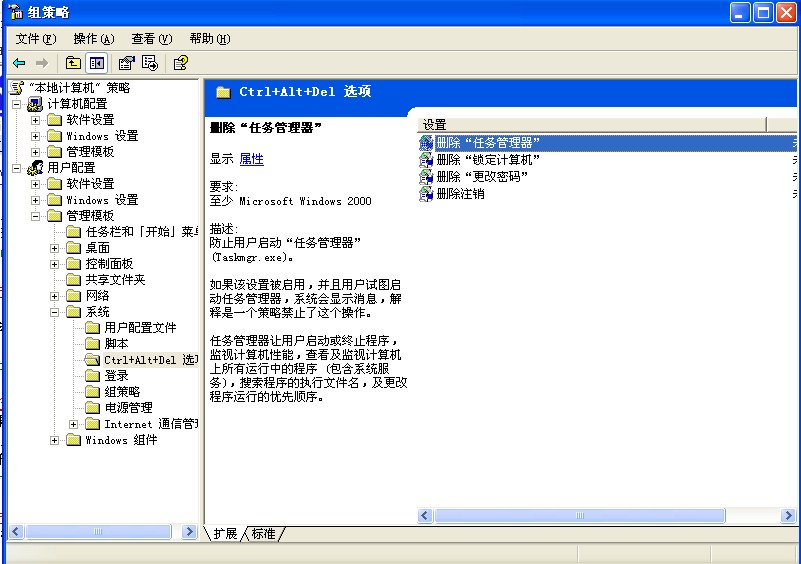Open the 文件(F) menu
Image resolution: width=801 pixels, height=564 pixels.
pyautogui.click(x=35, y=39)
